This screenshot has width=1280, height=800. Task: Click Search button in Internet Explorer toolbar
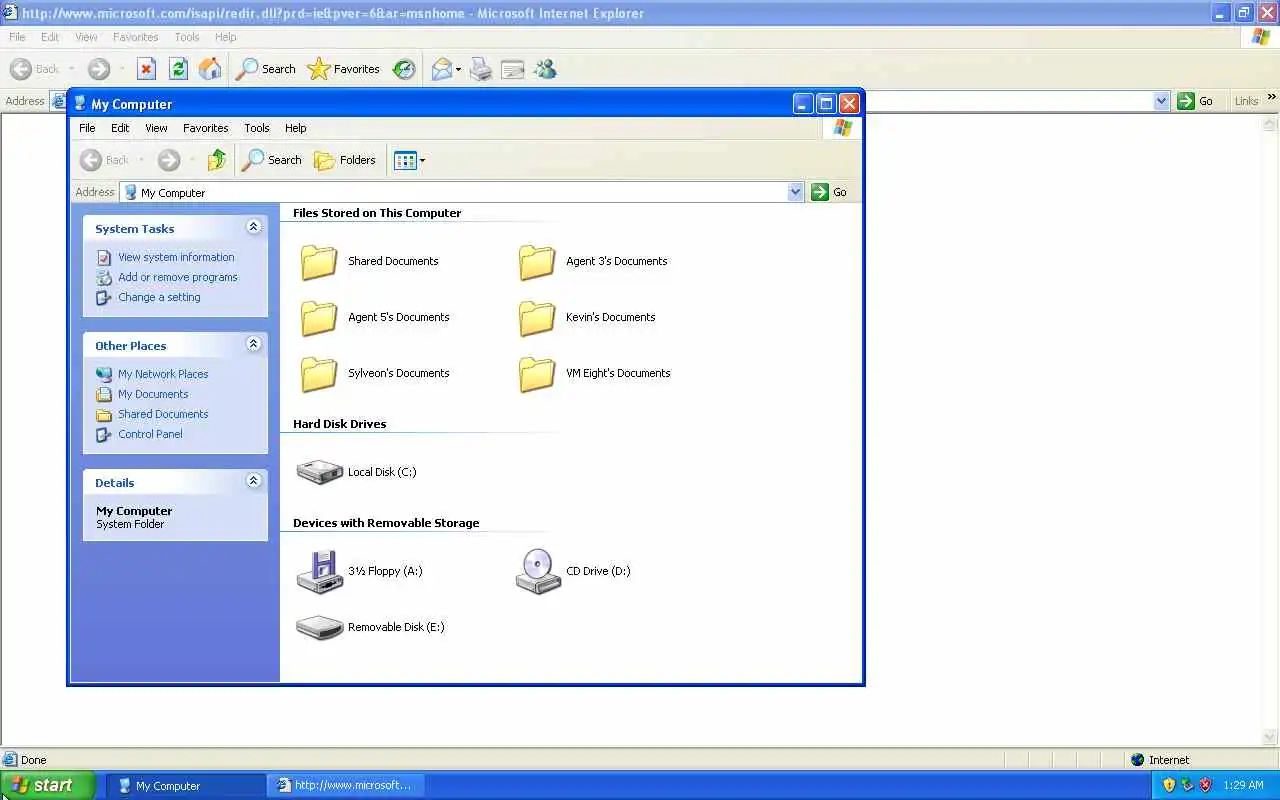click(266, 69)
